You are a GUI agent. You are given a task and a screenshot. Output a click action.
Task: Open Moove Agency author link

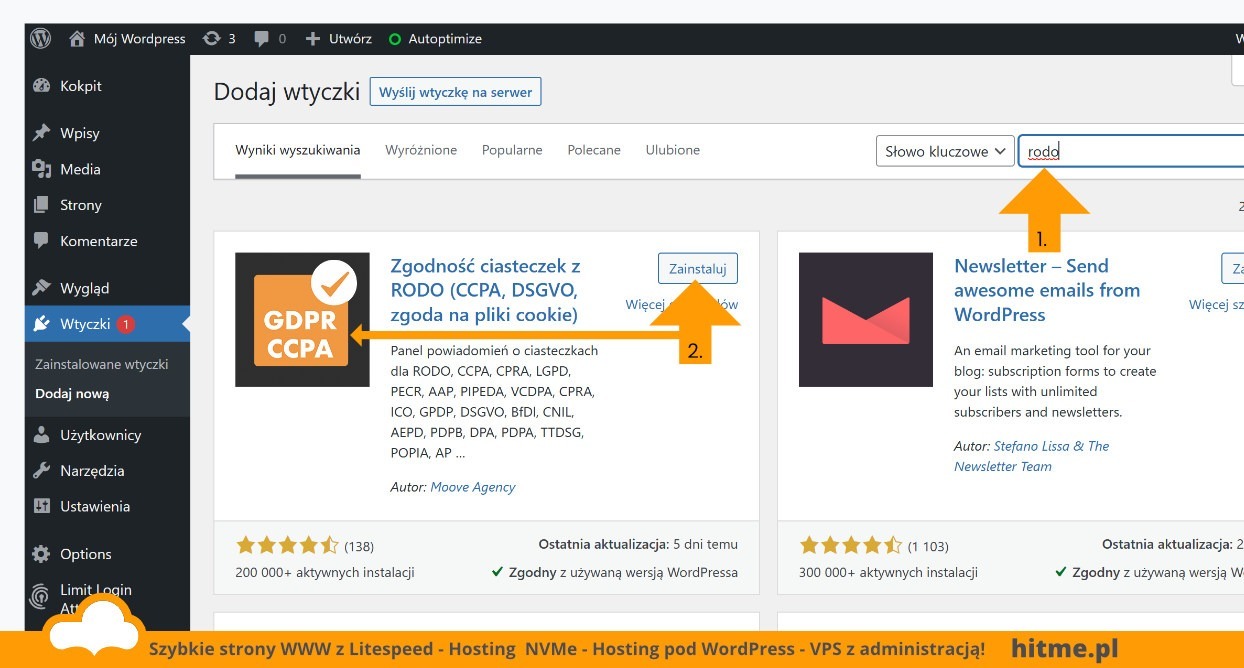pyautogui.click(x=473, y=487)
